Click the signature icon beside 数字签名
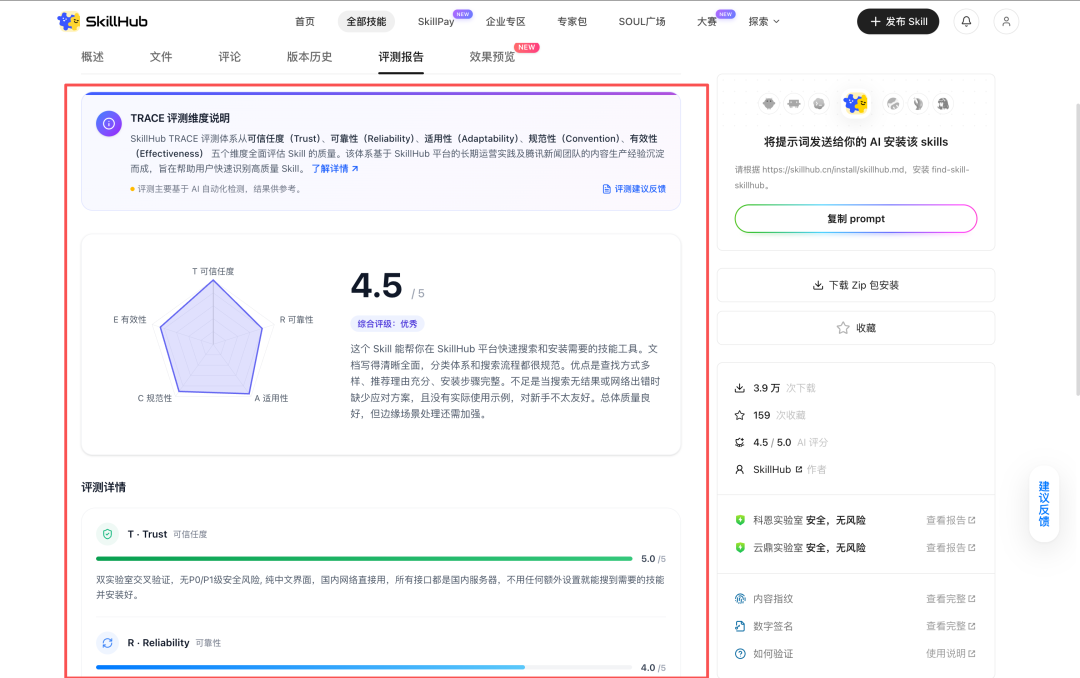Image resolution: width=1080 pixels, height=678 pixels. coord(740,626)
